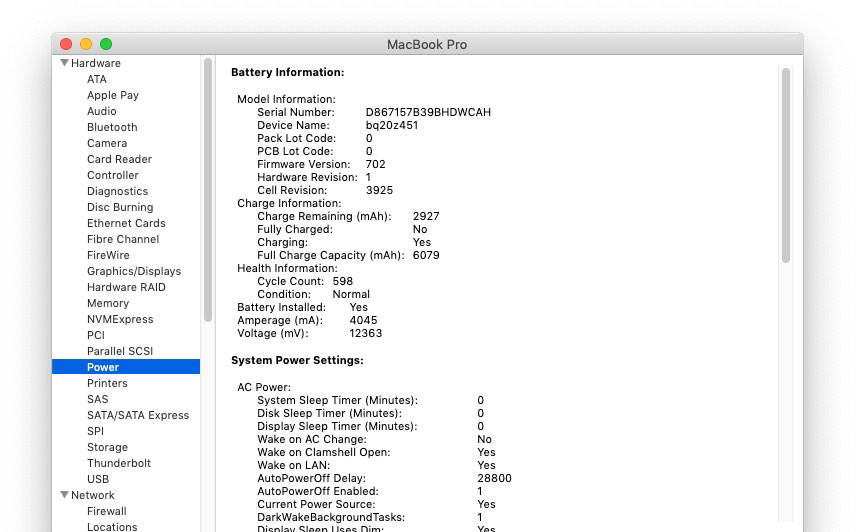Click the details pane scrollbar thumb

tap(786, 165)
